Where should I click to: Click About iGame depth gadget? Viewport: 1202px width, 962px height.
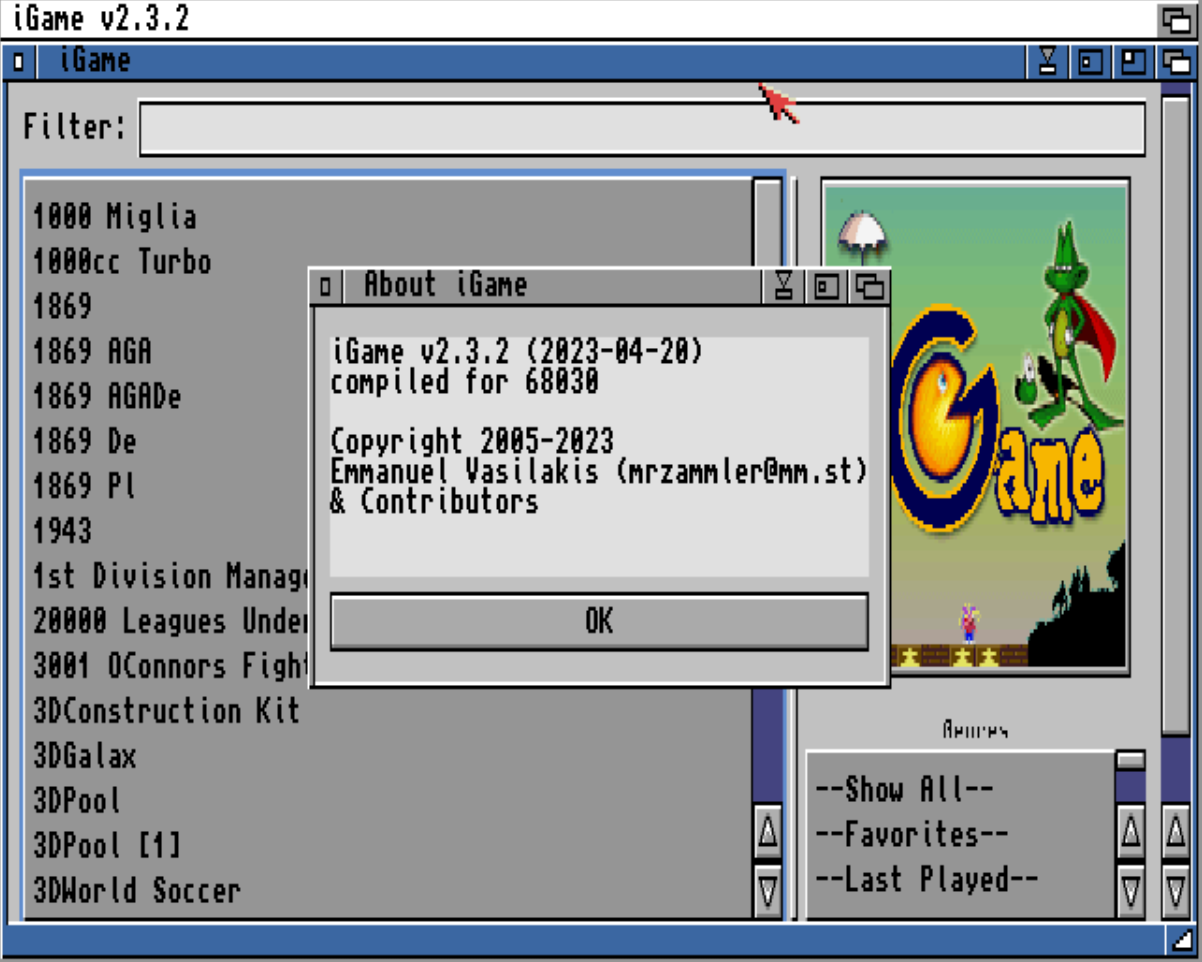coord(870,286)
